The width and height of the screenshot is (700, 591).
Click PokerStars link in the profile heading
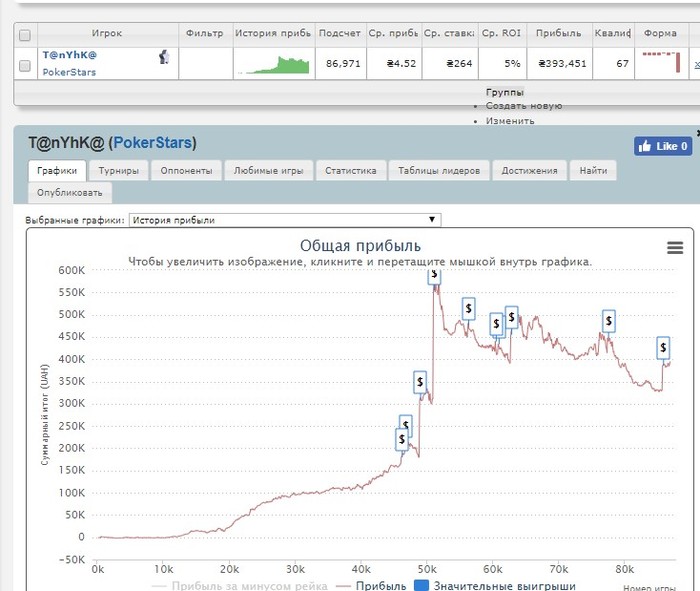[153, 143]
